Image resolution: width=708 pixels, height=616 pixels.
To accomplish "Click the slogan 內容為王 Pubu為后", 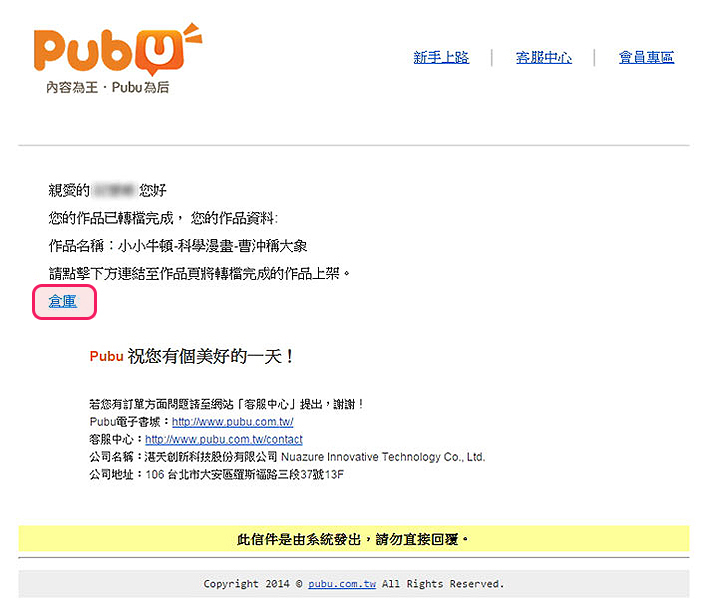I will click(x=107, y=87).
